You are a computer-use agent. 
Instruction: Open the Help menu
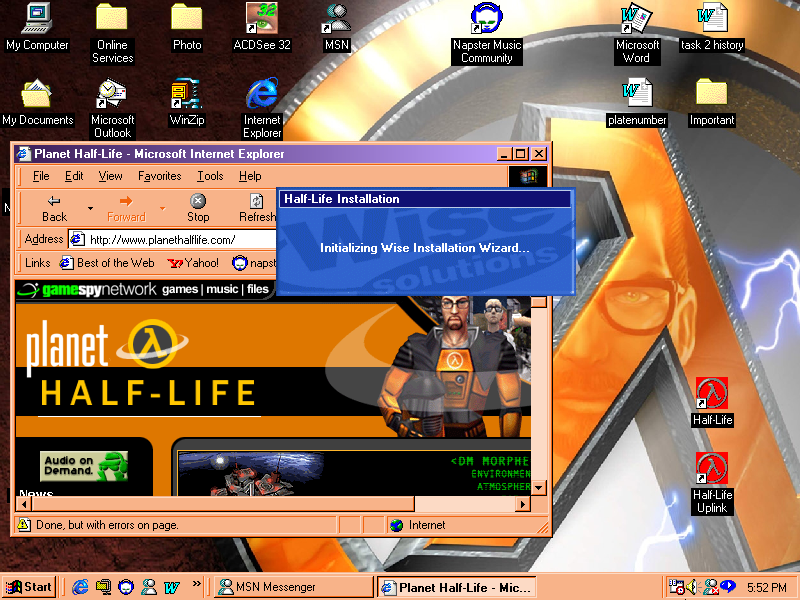click(x=250, y=176)
